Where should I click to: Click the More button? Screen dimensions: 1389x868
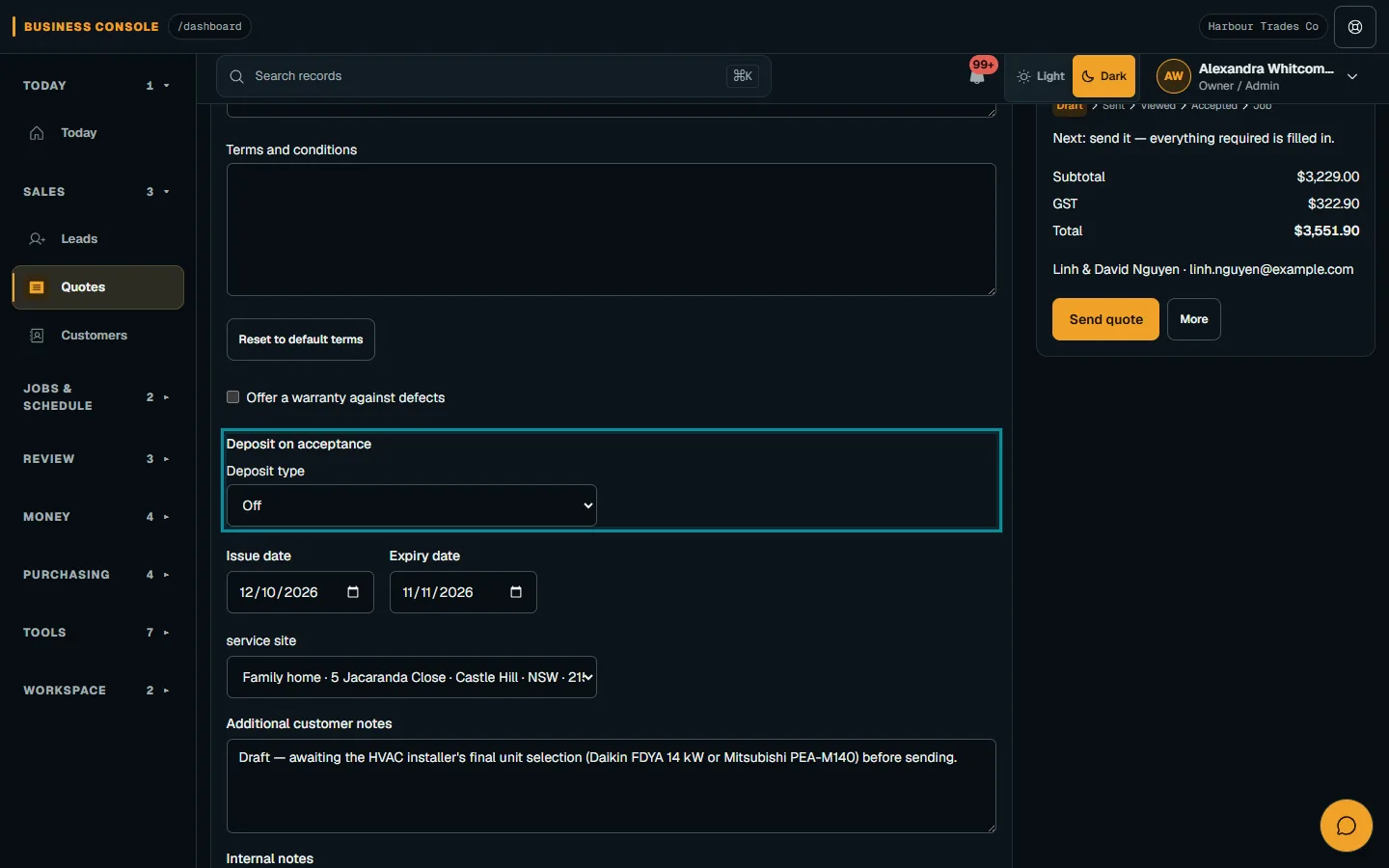(x=1194, y=319)
